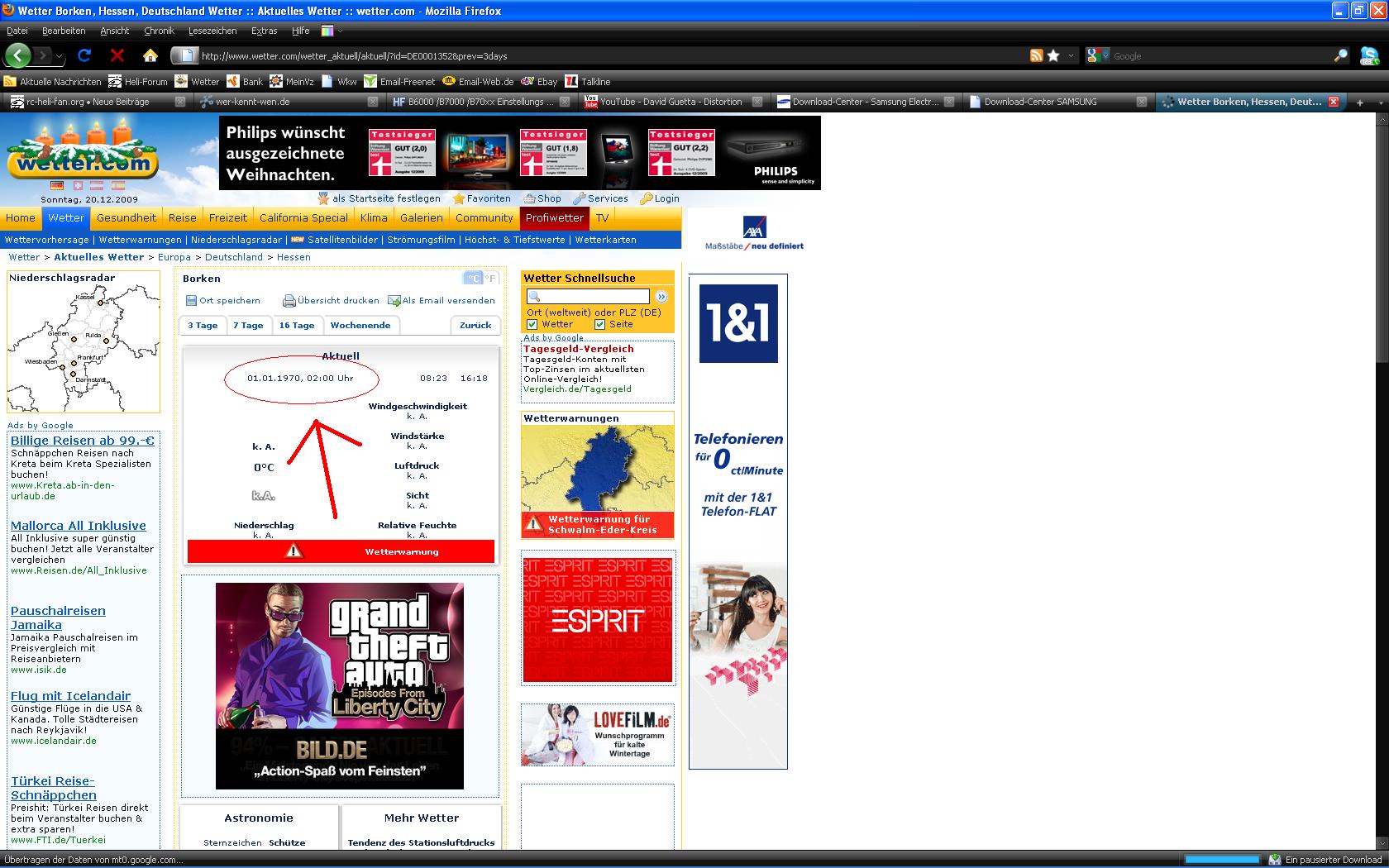Focus the Wetter Schnellsuche input field
Screen dimensions: 1389x868
point(589,296)
